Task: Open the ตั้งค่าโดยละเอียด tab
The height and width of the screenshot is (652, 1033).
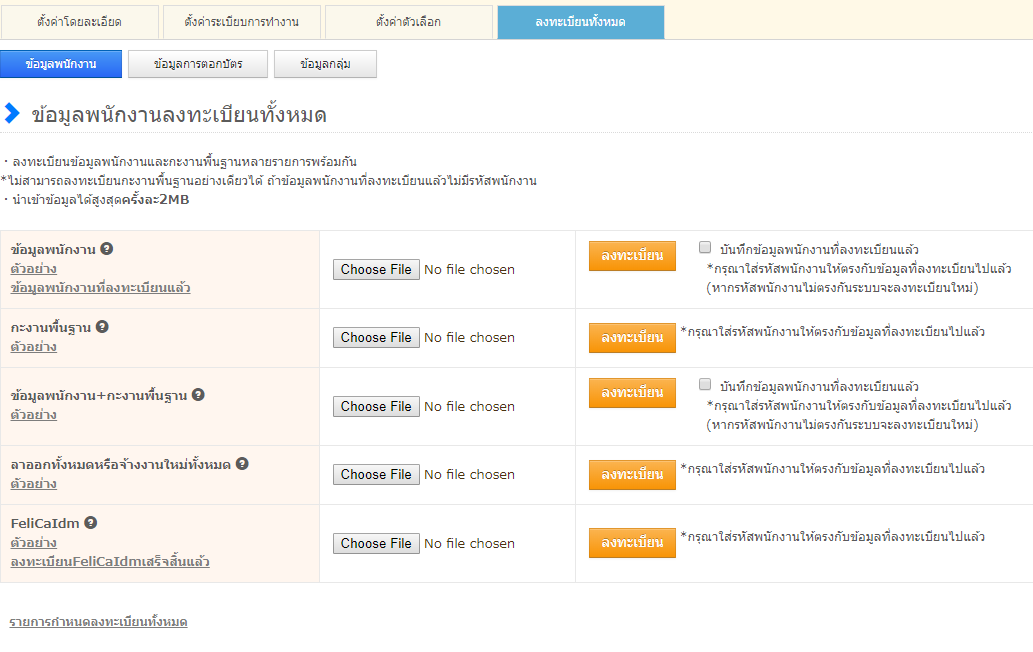Action: coord(80,21)
